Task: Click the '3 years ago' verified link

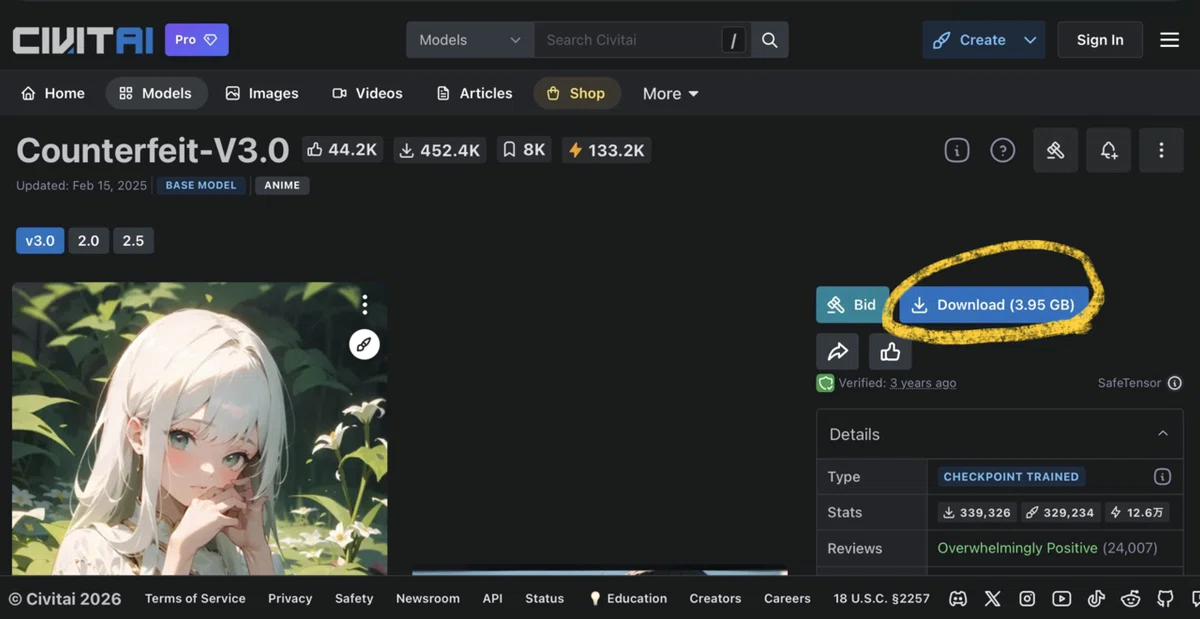Action: [923, 383]
